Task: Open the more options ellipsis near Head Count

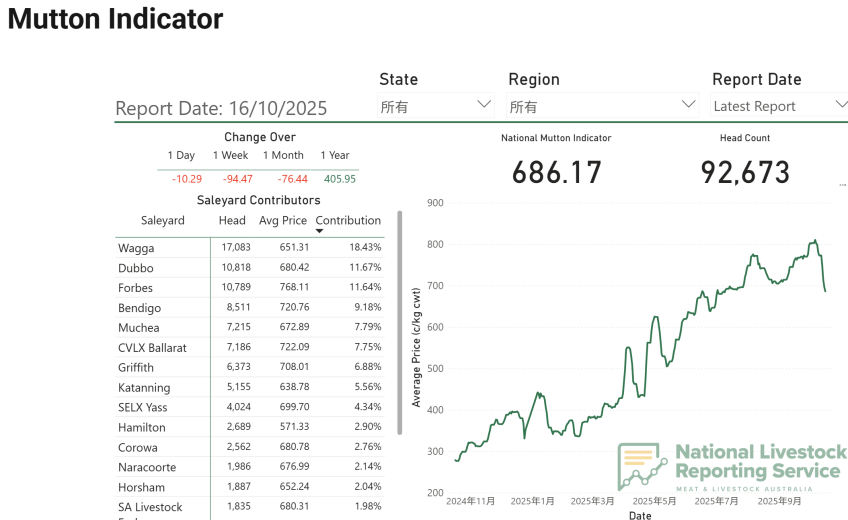Action: pos(842,185)
